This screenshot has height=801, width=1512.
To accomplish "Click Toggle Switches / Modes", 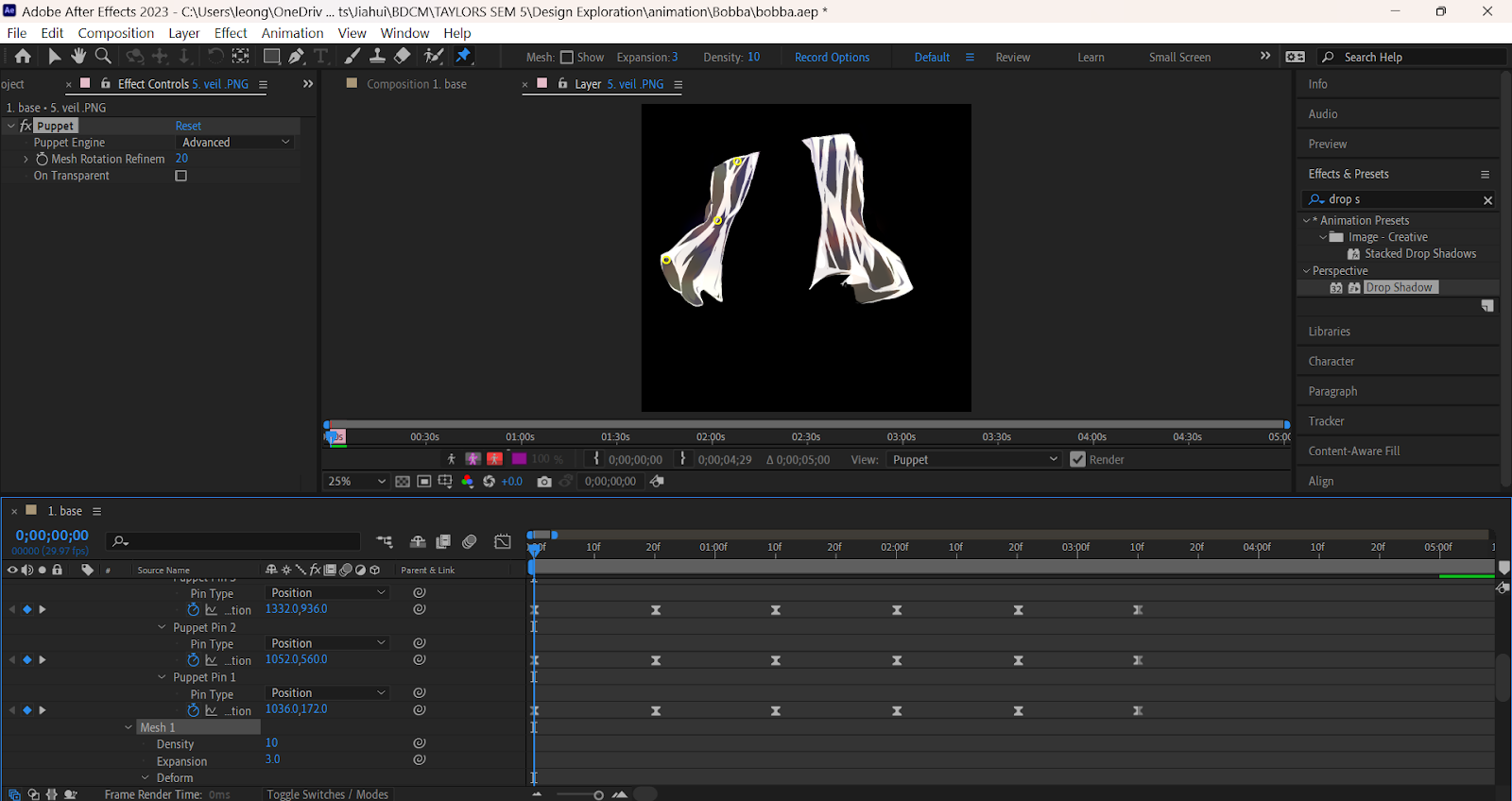I will pos(327,794).
